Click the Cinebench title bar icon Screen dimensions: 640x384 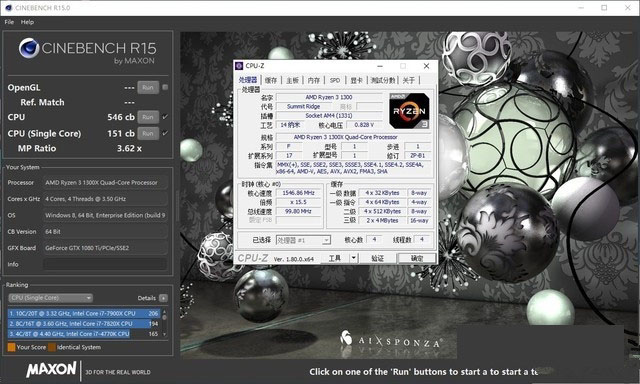pos(8,7)
